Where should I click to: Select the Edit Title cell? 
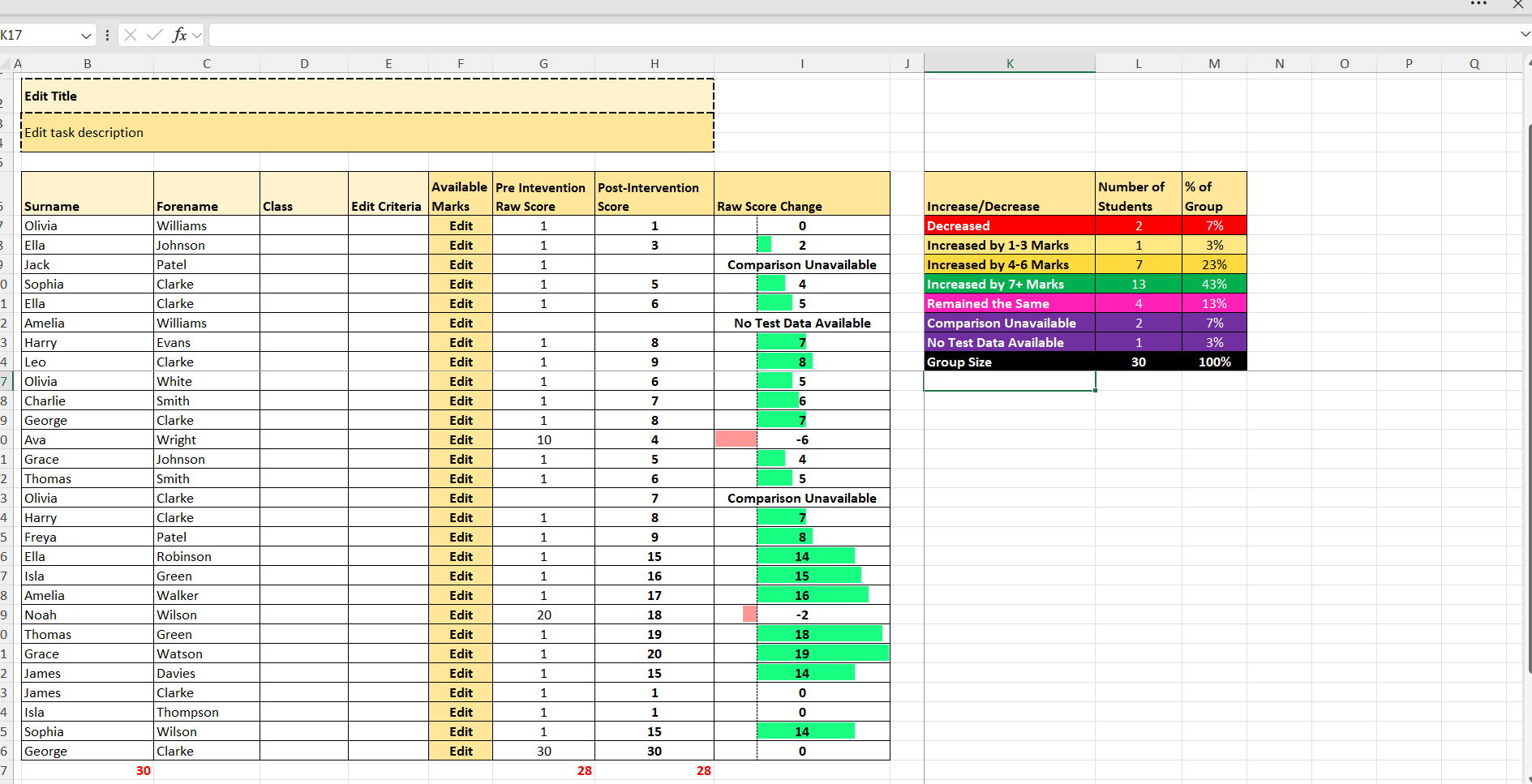point(367,96)
